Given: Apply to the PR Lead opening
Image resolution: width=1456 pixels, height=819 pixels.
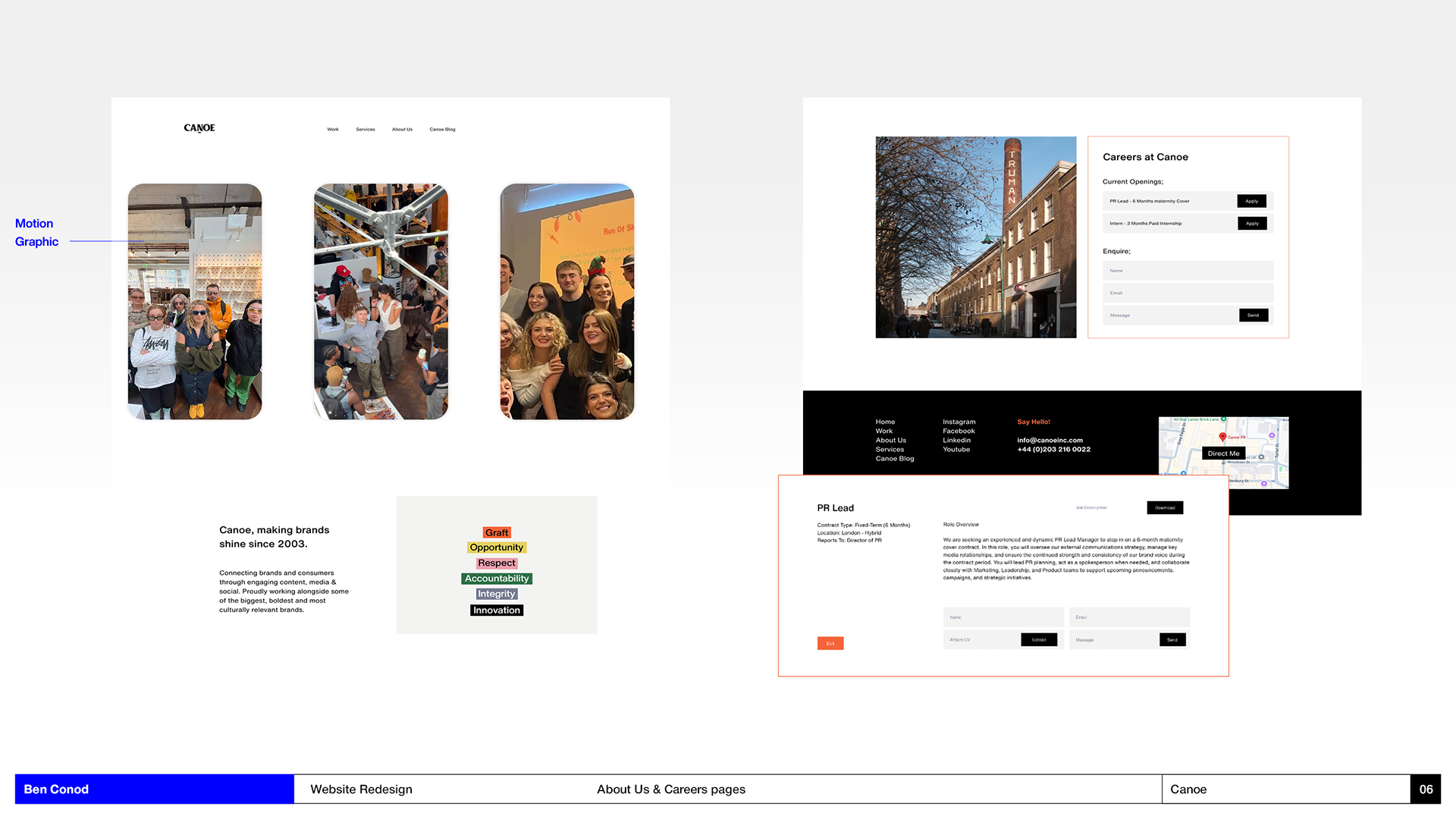Looking at the screenshot, I should tap(1251, 201).
